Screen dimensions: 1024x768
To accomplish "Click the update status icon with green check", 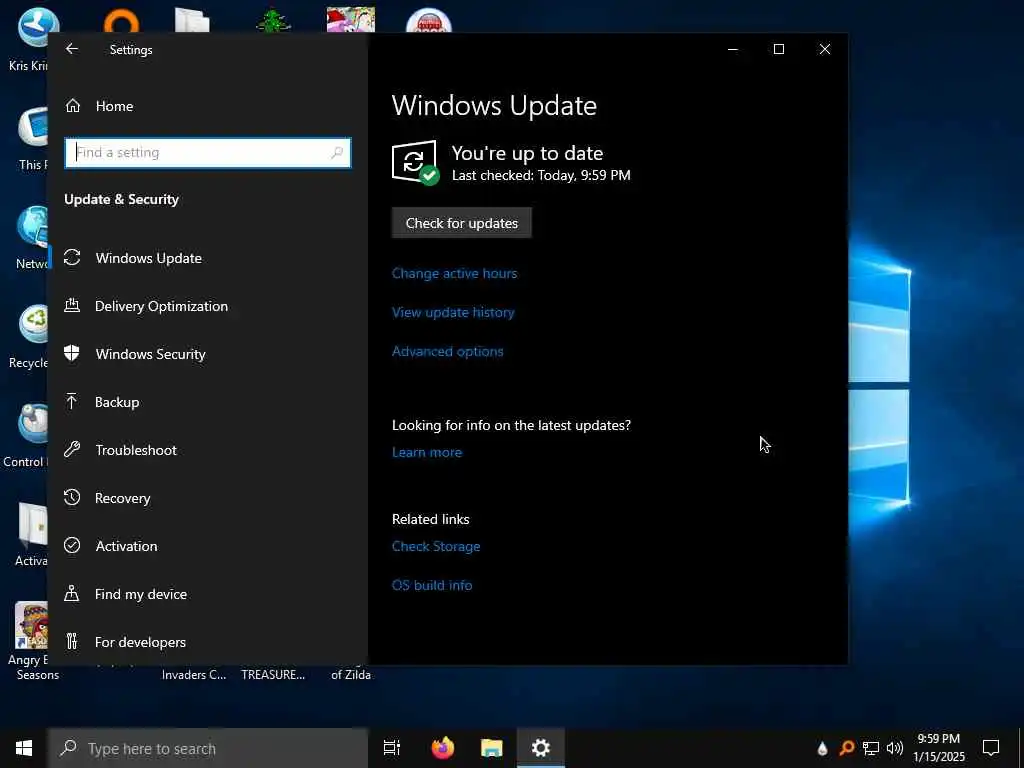I will pyautogui.click(x=415, y=163).
